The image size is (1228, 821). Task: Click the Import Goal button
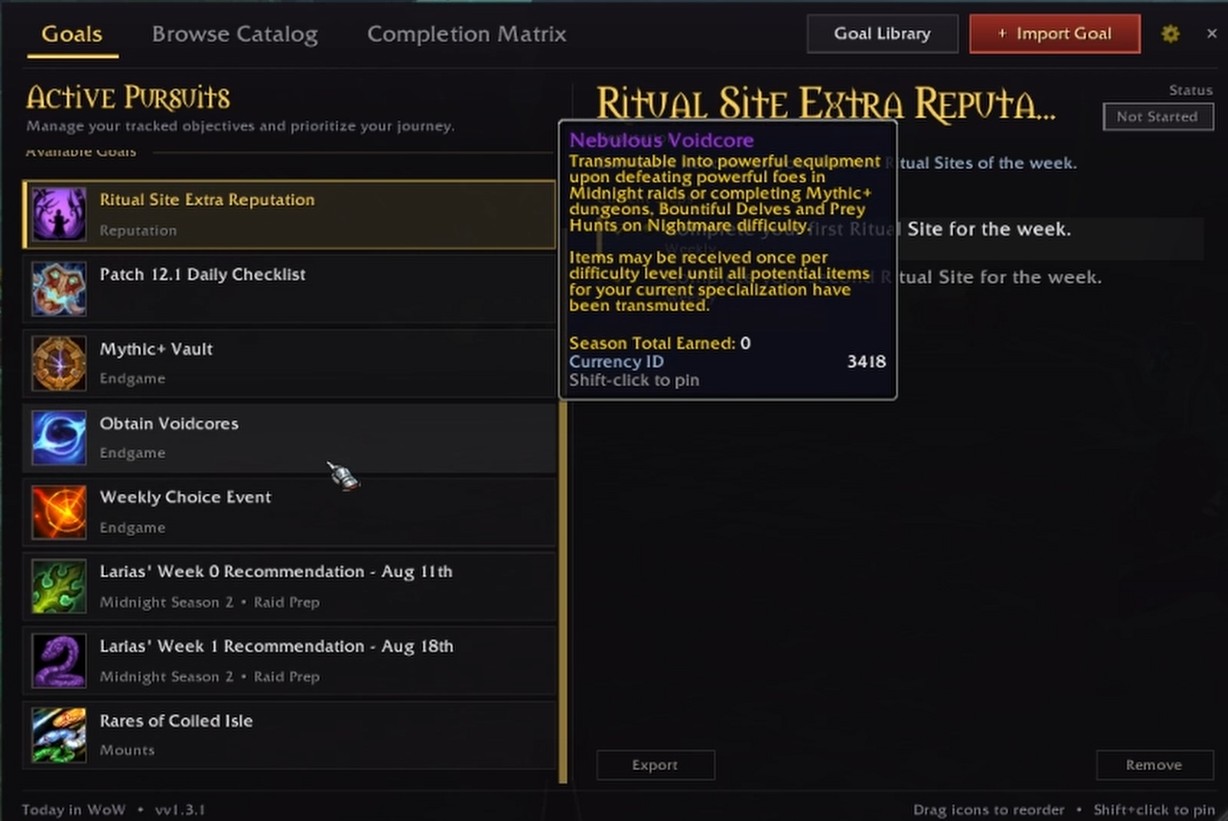1055,33
